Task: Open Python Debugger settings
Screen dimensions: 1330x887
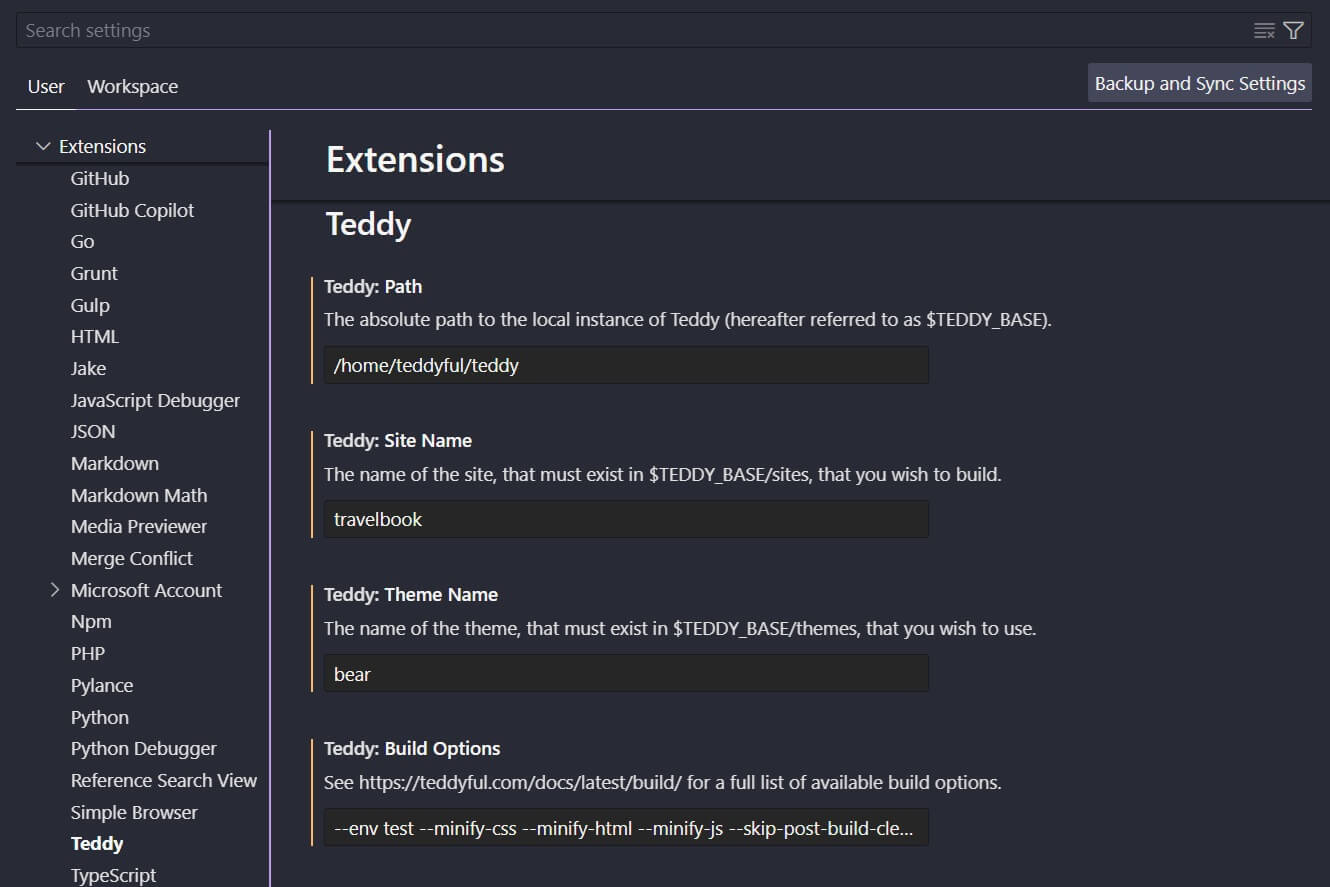Action: (x=144, y=748)
